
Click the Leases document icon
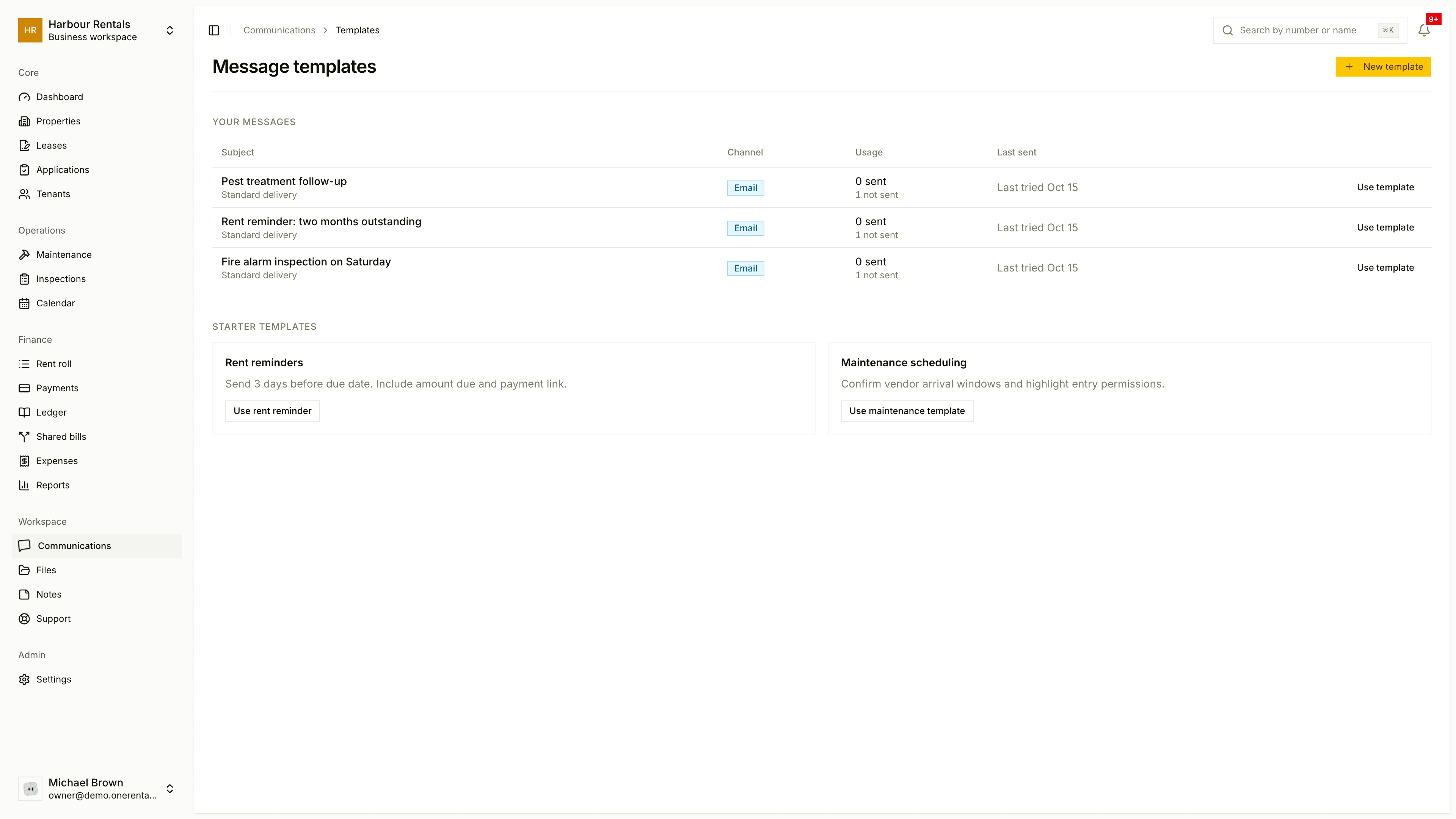click(x=24, y=146)
